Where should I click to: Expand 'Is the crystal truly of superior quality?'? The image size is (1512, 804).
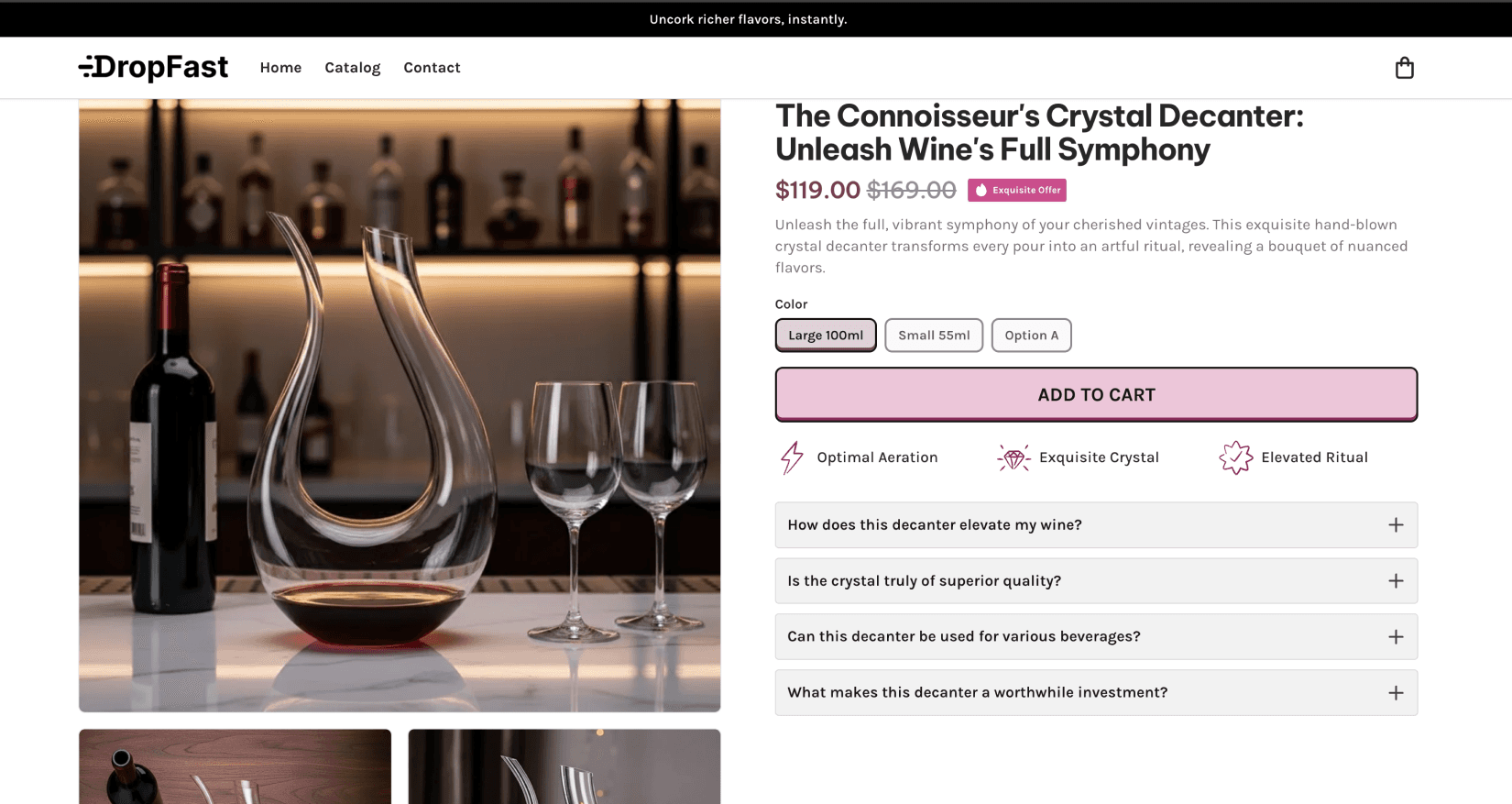pos(1095,580)
